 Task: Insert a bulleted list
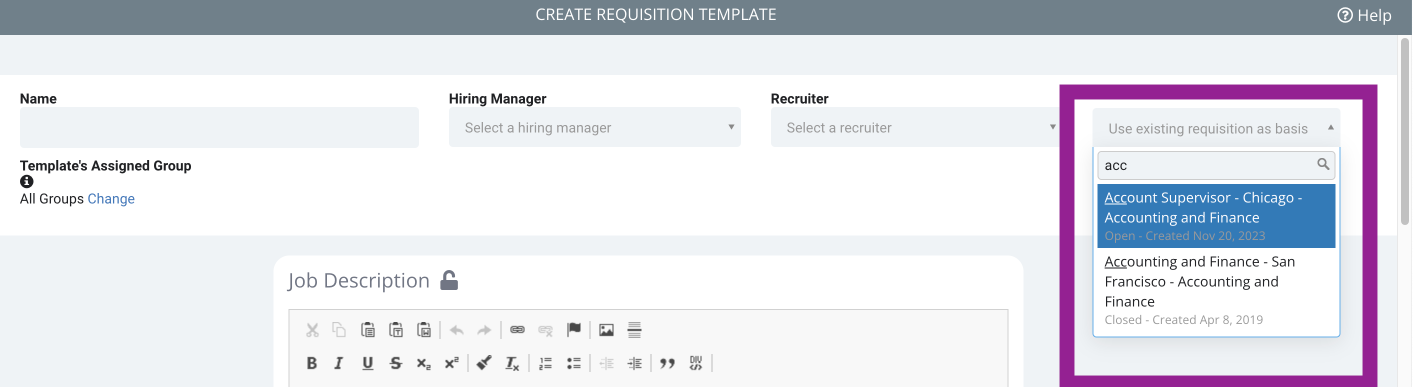click(x=574, y=363)
